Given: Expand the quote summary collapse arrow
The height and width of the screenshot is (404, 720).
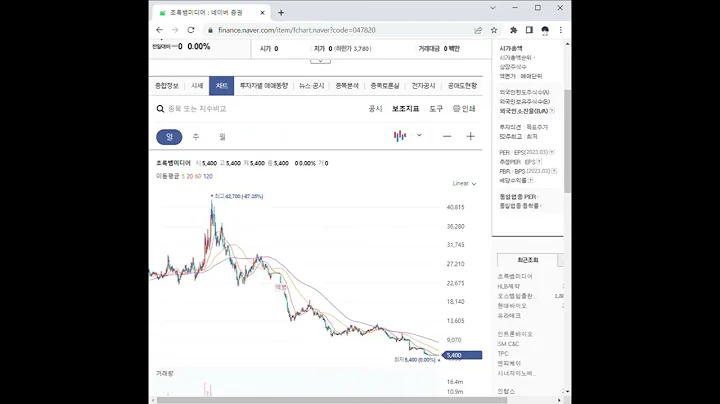Looking at the screenshot, I should 321,61.
